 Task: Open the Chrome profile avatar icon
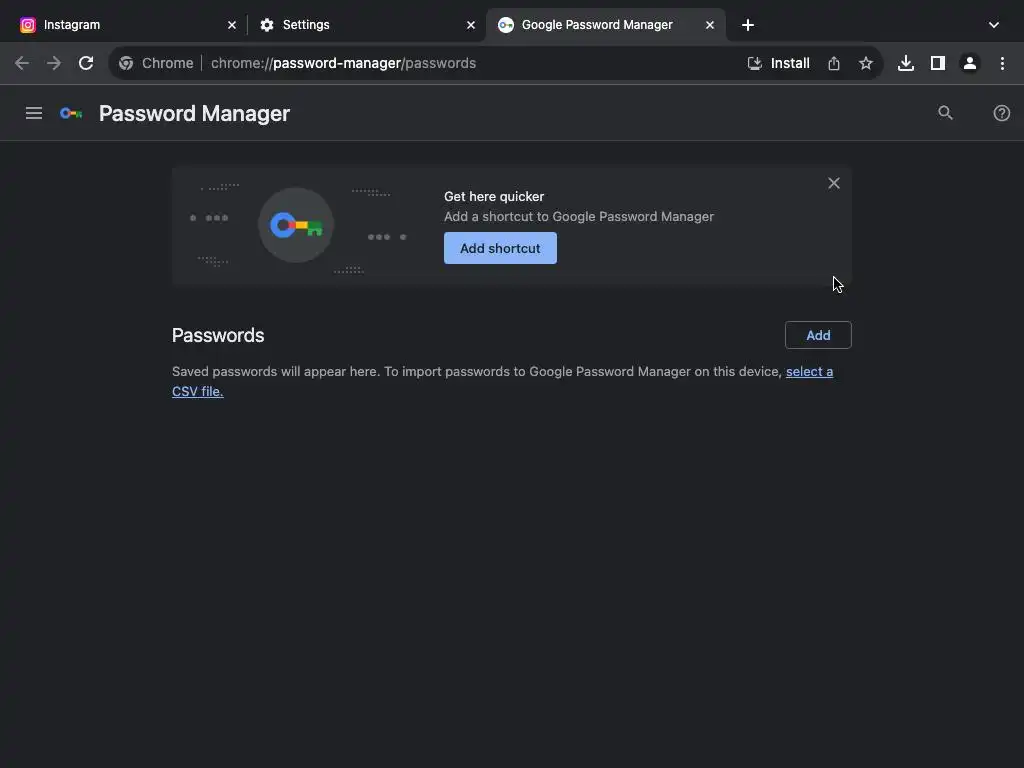[x=970, y=63]
